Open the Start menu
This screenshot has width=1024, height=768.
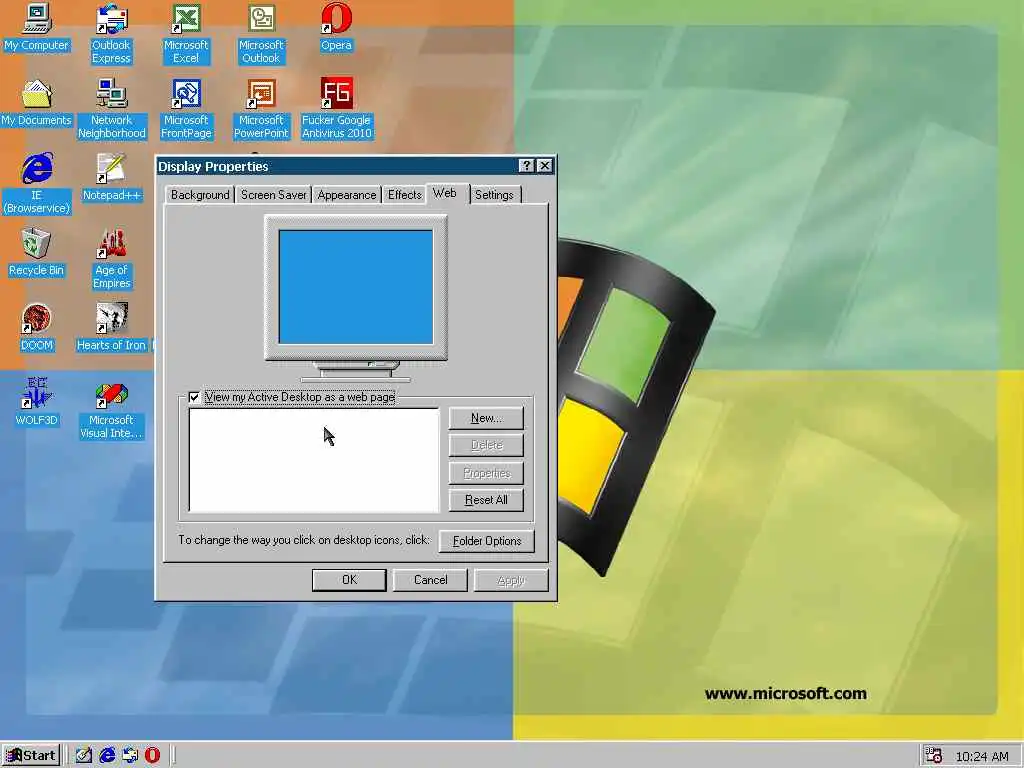point(30,756)
